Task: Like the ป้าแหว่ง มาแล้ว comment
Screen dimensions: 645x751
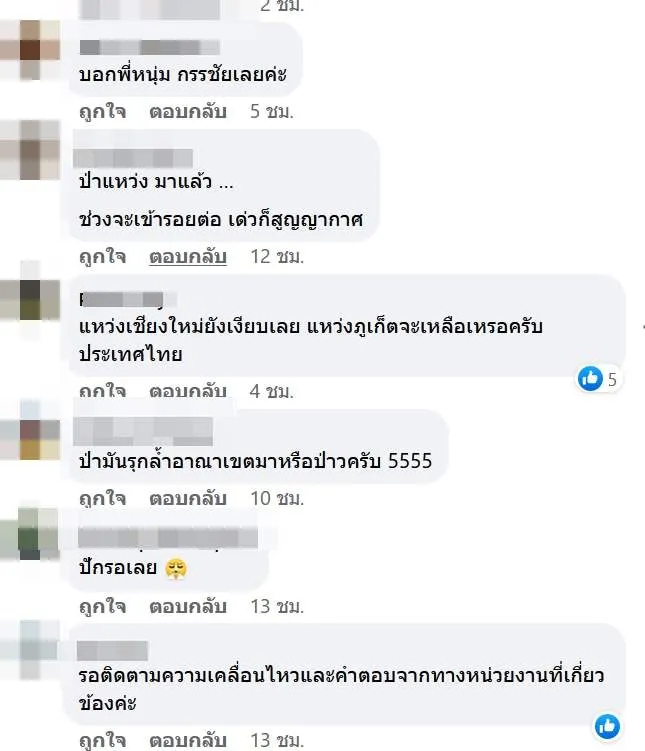Action: click(x=102, y=257)
